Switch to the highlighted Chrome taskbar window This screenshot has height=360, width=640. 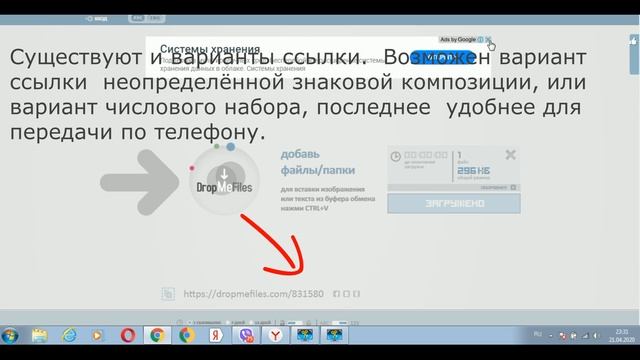157,336
